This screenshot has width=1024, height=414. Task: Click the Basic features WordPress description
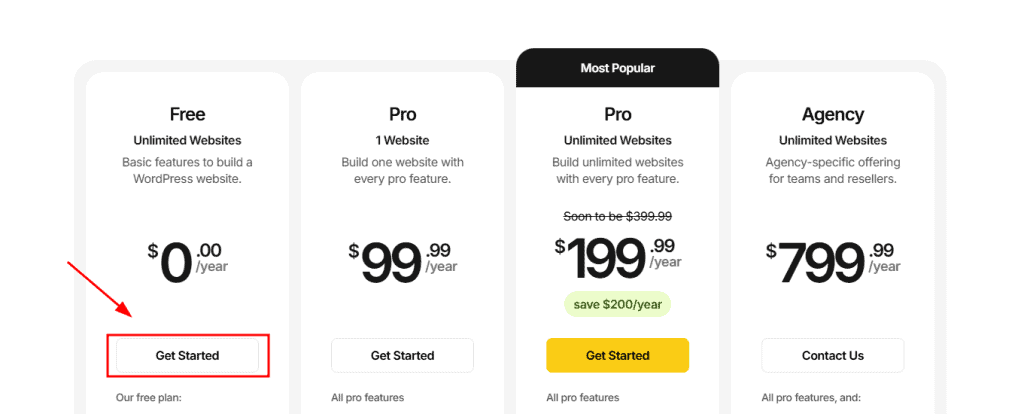point(187,170)
